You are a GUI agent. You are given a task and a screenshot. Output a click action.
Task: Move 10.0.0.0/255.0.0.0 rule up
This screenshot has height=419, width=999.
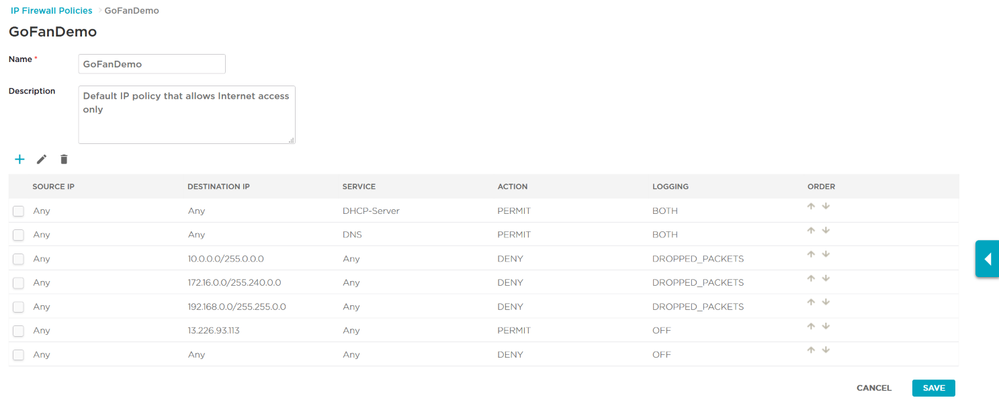click(x=811, y=254)
